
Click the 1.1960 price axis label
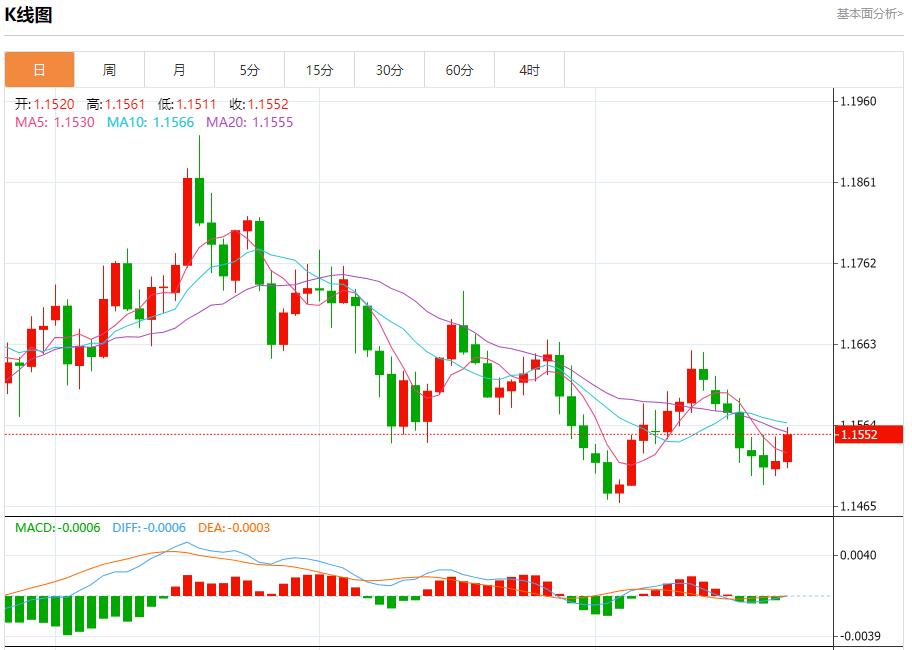point(858,102)
